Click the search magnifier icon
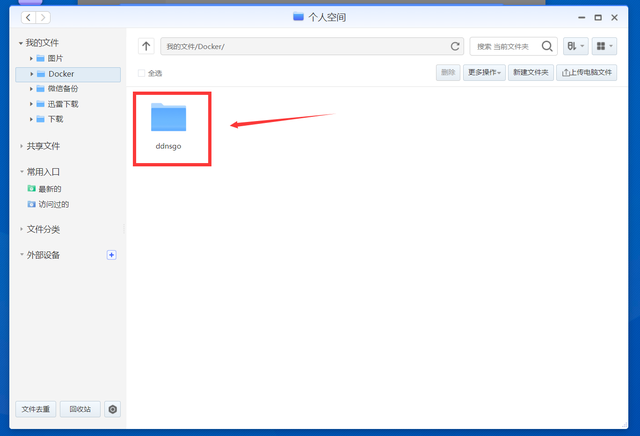Viewport: 640px width, 436px height. [x=547, y=47]
